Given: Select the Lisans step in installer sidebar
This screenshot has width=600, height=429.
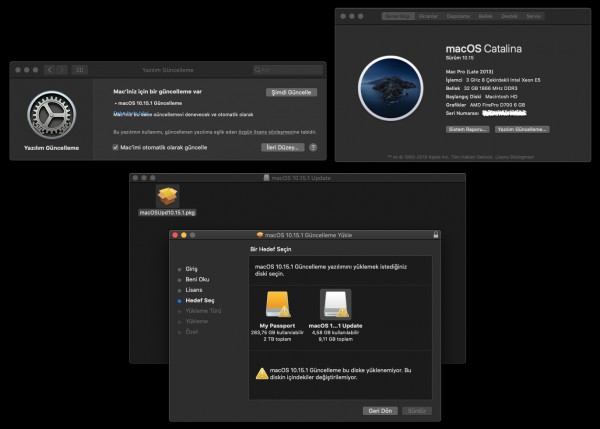Looking at the screenshot, I should tap(194, 290).
